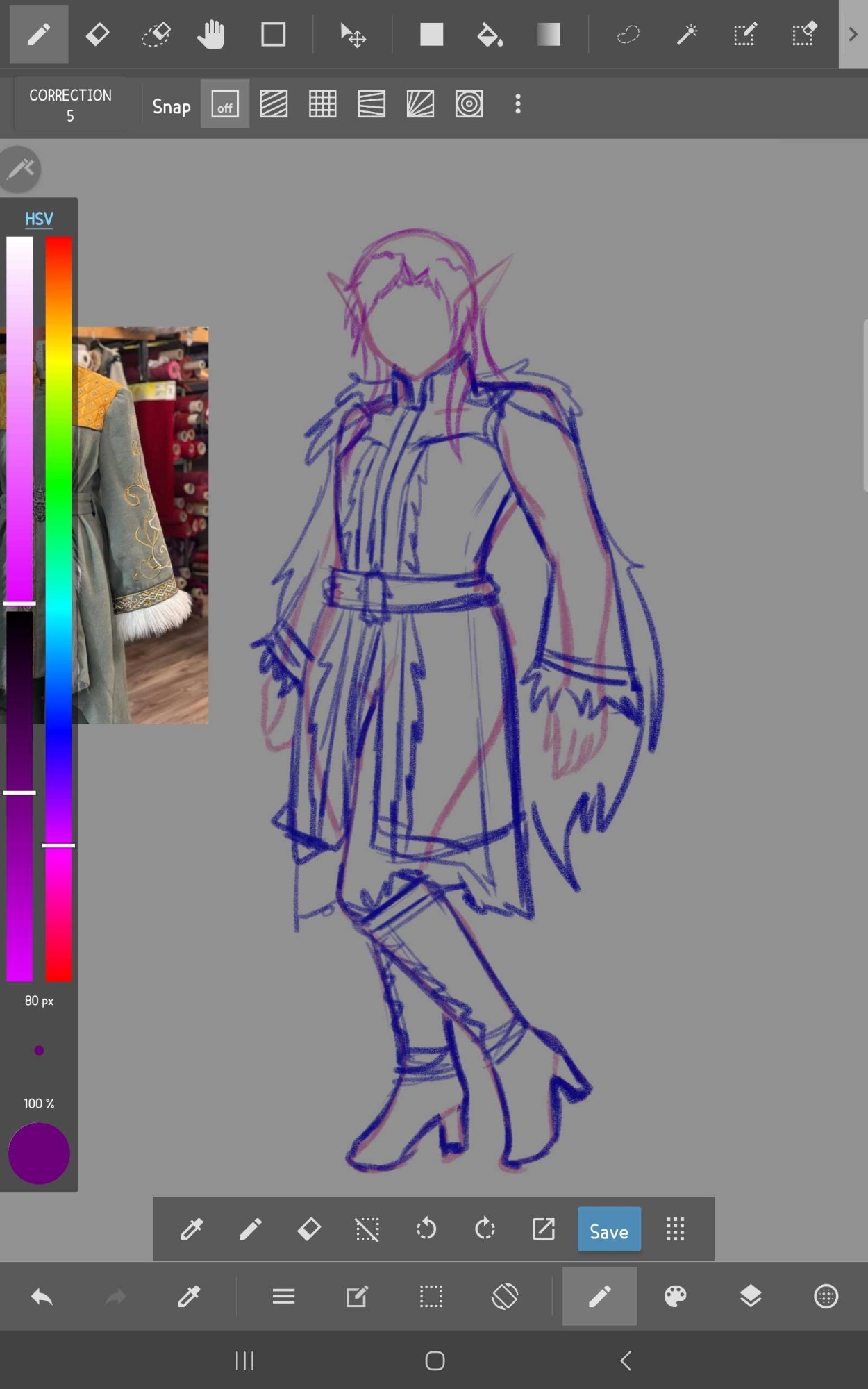Open Snap options three-dot menu
Image resolution: width=868 pixels, height=1389 pixels.
[517, 105]
